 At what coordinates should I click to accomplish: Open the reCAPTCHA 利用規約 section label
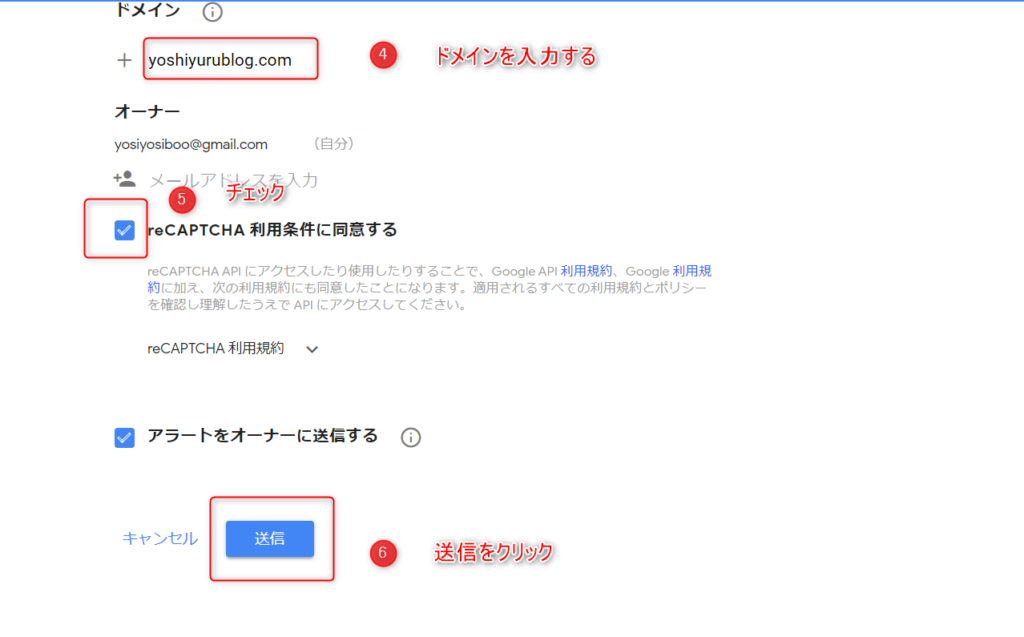216,348
